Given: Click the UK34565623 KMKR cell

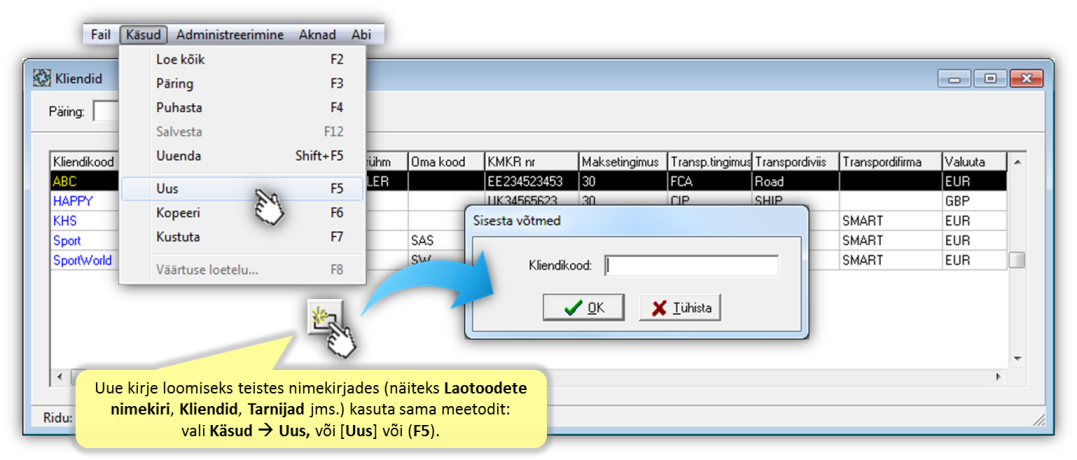Looking at the screenshot, I should (531, 202).
